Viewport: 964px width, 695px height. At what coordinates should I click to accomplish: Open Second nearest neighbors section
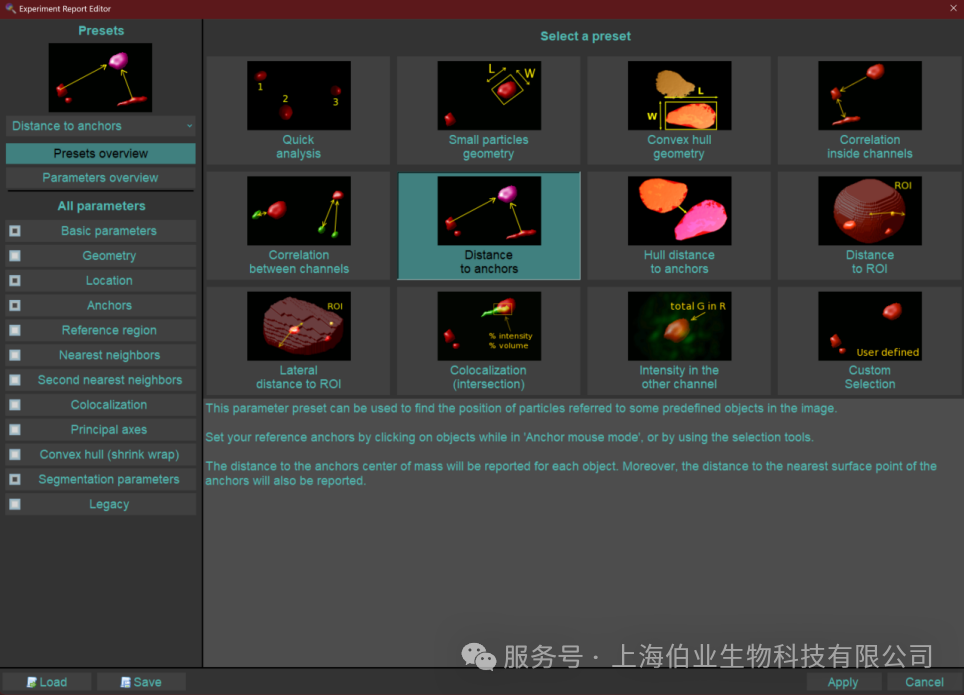[109, 380]
